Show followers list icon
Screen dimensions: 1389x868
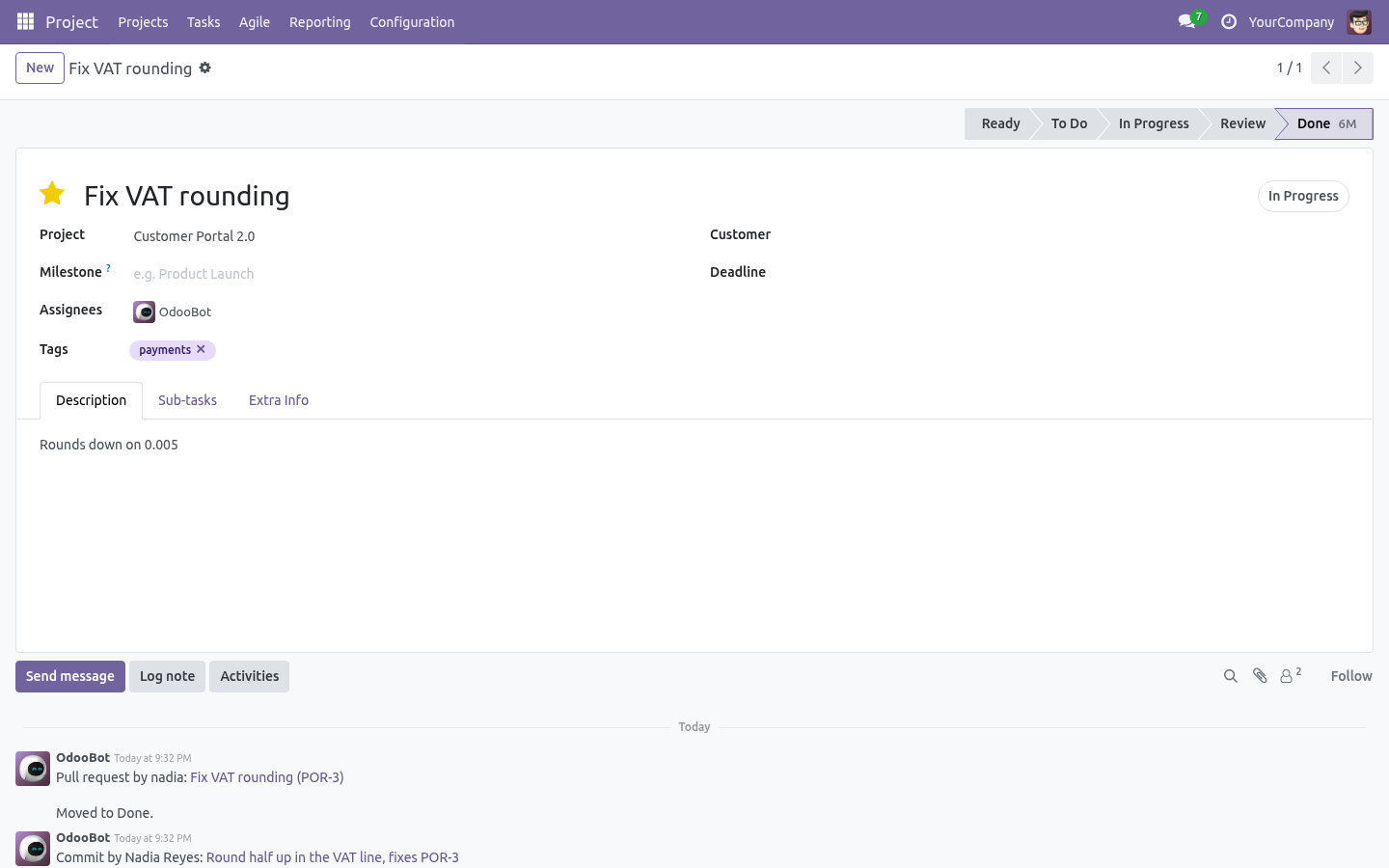pos(1290,676)
